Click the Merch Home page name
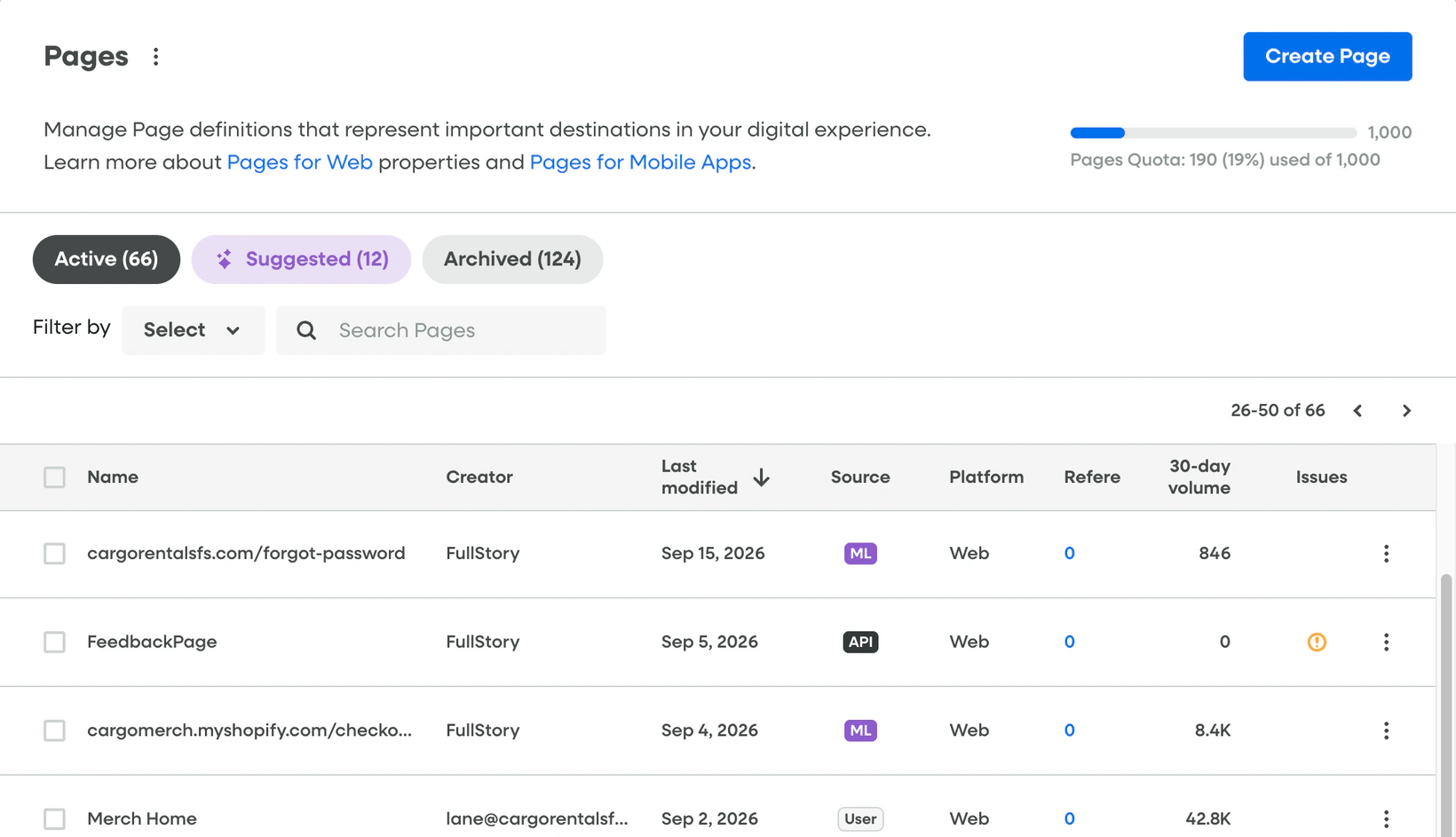The image size is (1456, 837). (x=142, y=818)
